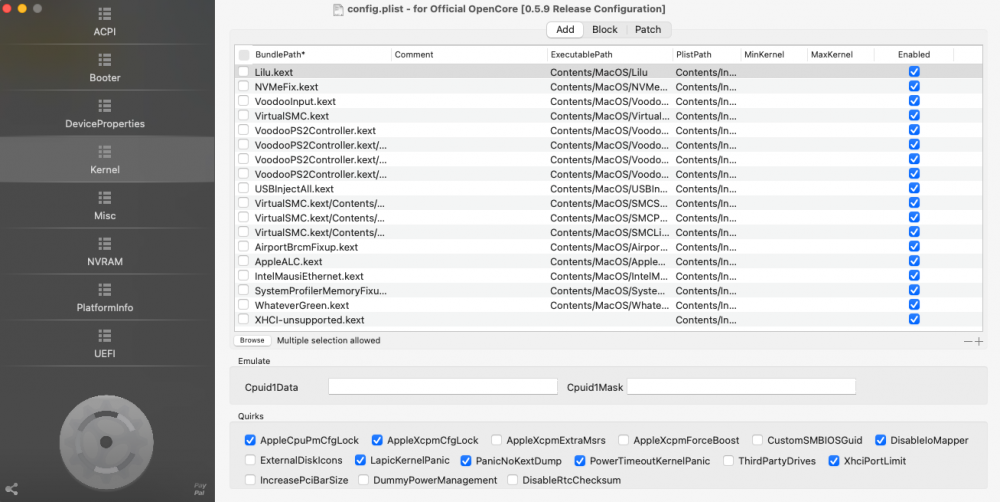Uncheck the XhciPortLimit quirk
The image size is (1000, 502).
click(x=834, y=460)
